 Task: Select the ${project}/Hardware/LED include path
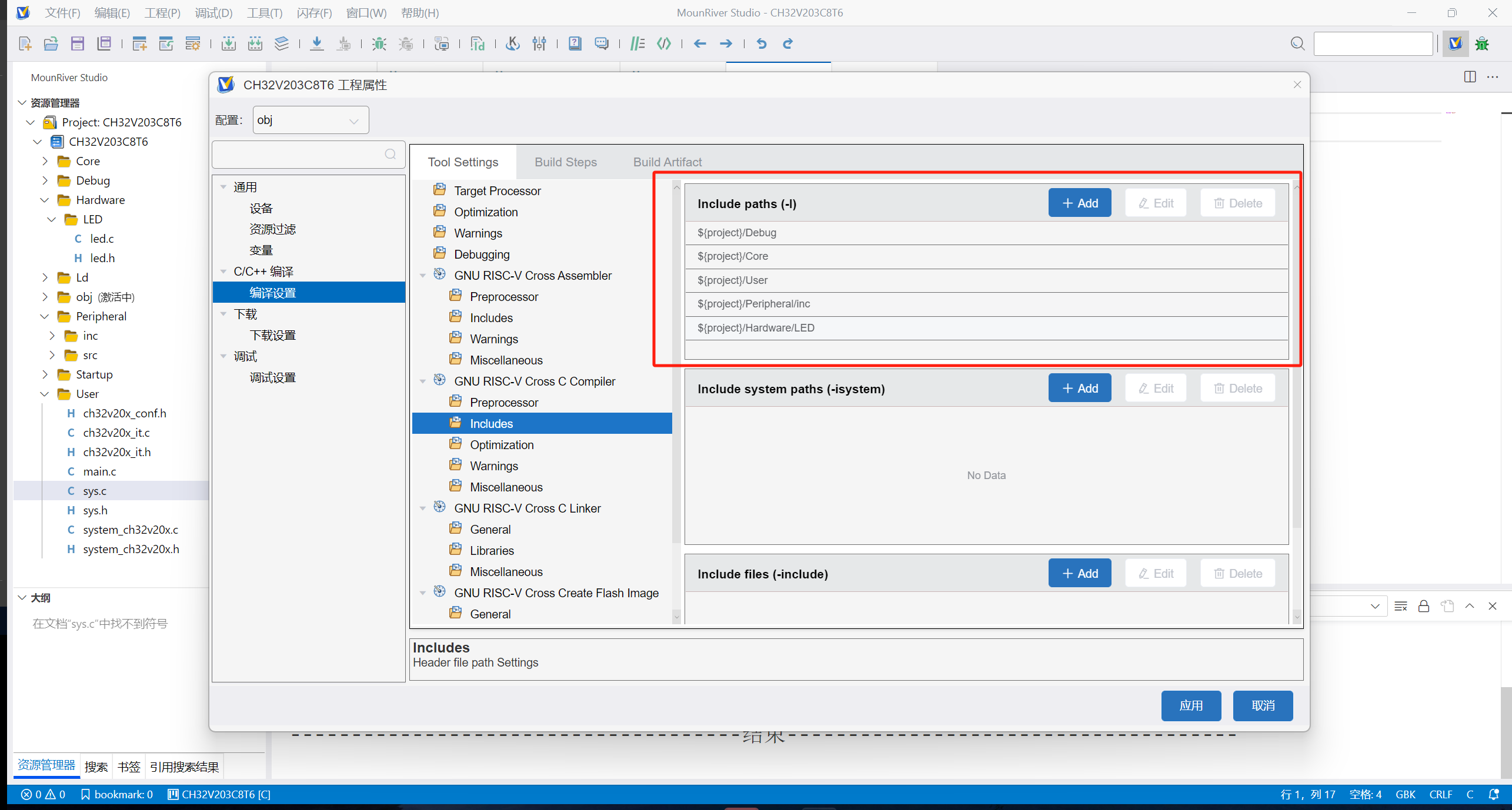coord(986,328)
